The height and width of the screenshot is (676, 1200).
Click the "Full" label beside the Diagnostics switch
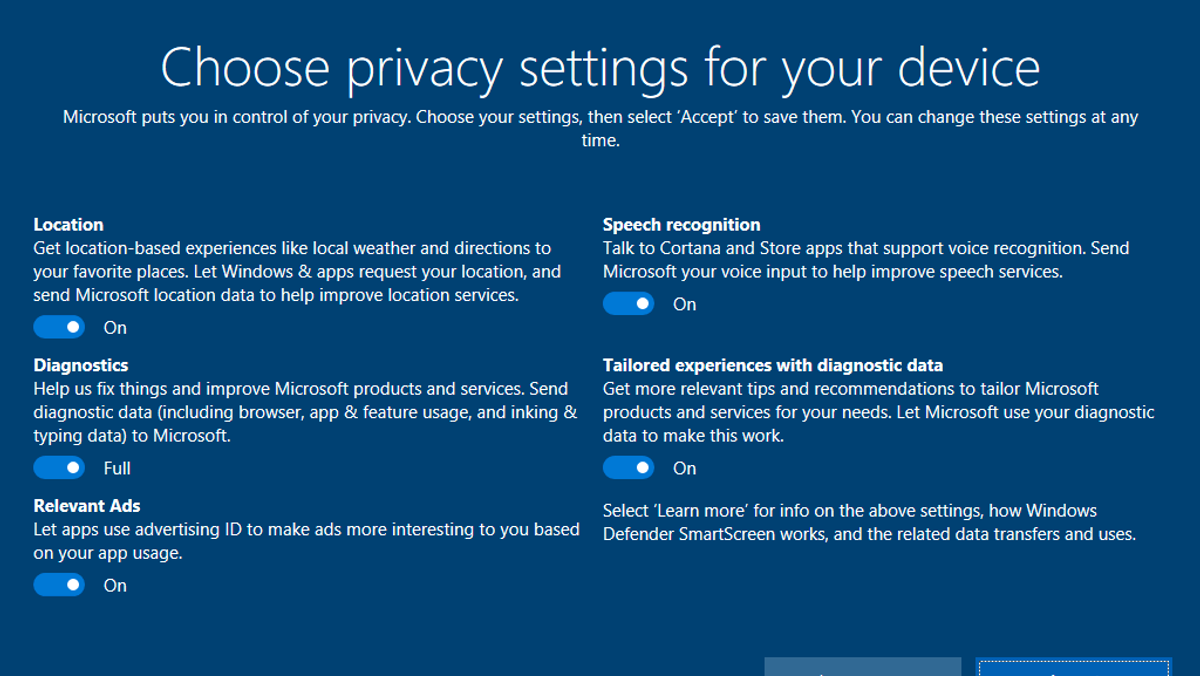pos(117,468)
